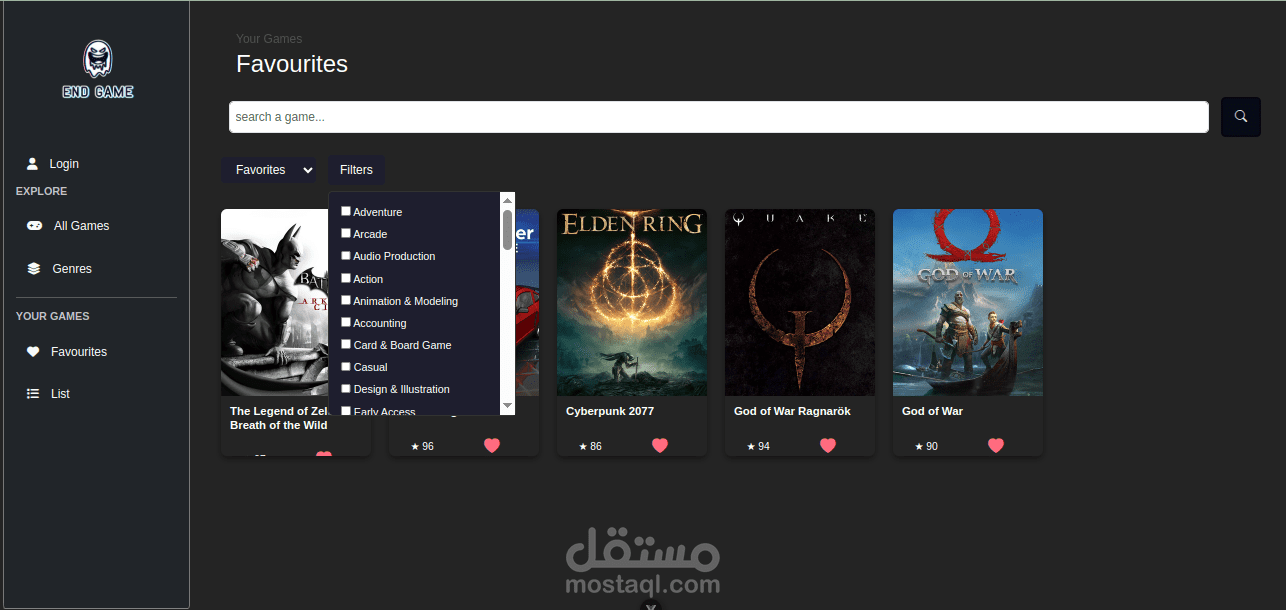Image resolution: width=1286 pixels, height=610 pixels.
Task: Open the Favorites dropdown selector
Action: (270, 170)
